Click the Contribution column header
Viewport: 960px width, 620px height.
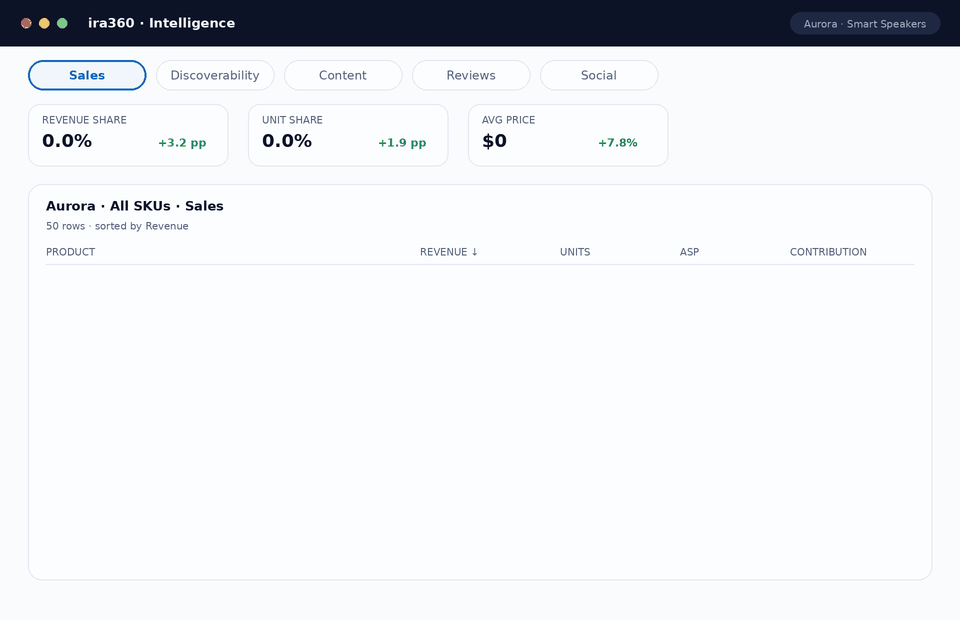[828, 252]
